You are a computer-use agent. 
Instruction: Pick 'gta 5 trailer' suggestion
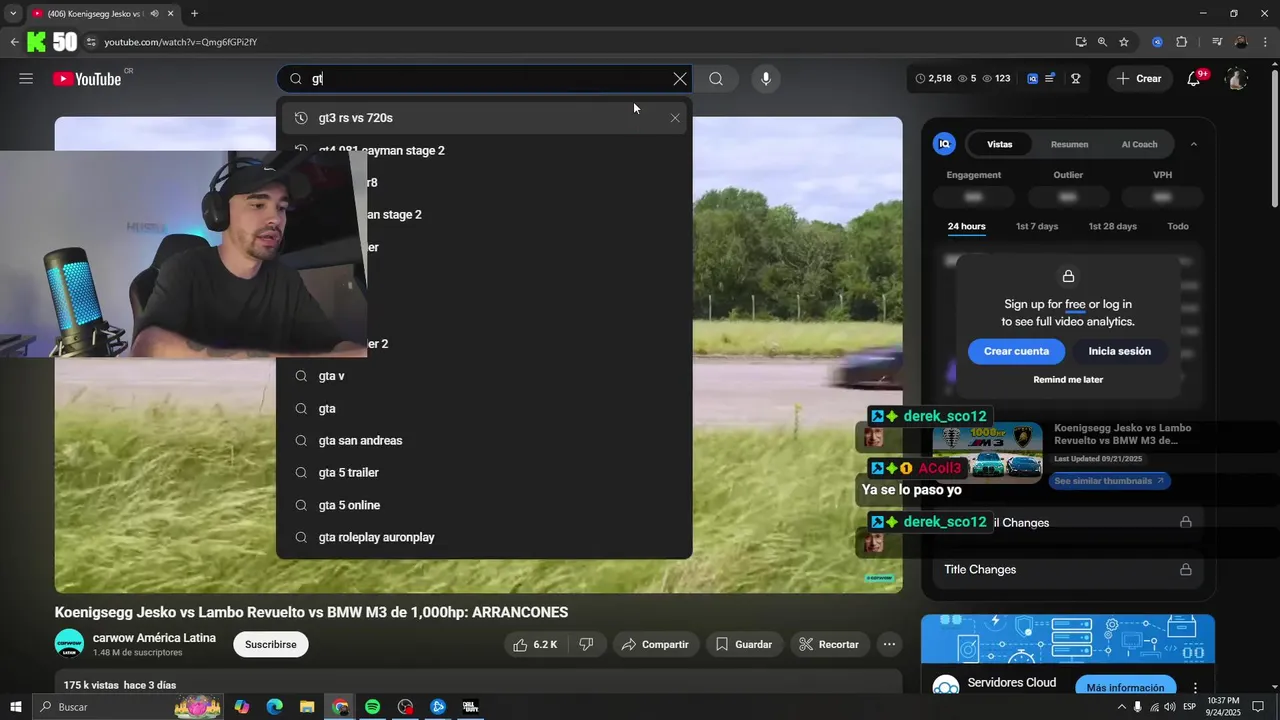click(484, 472)
